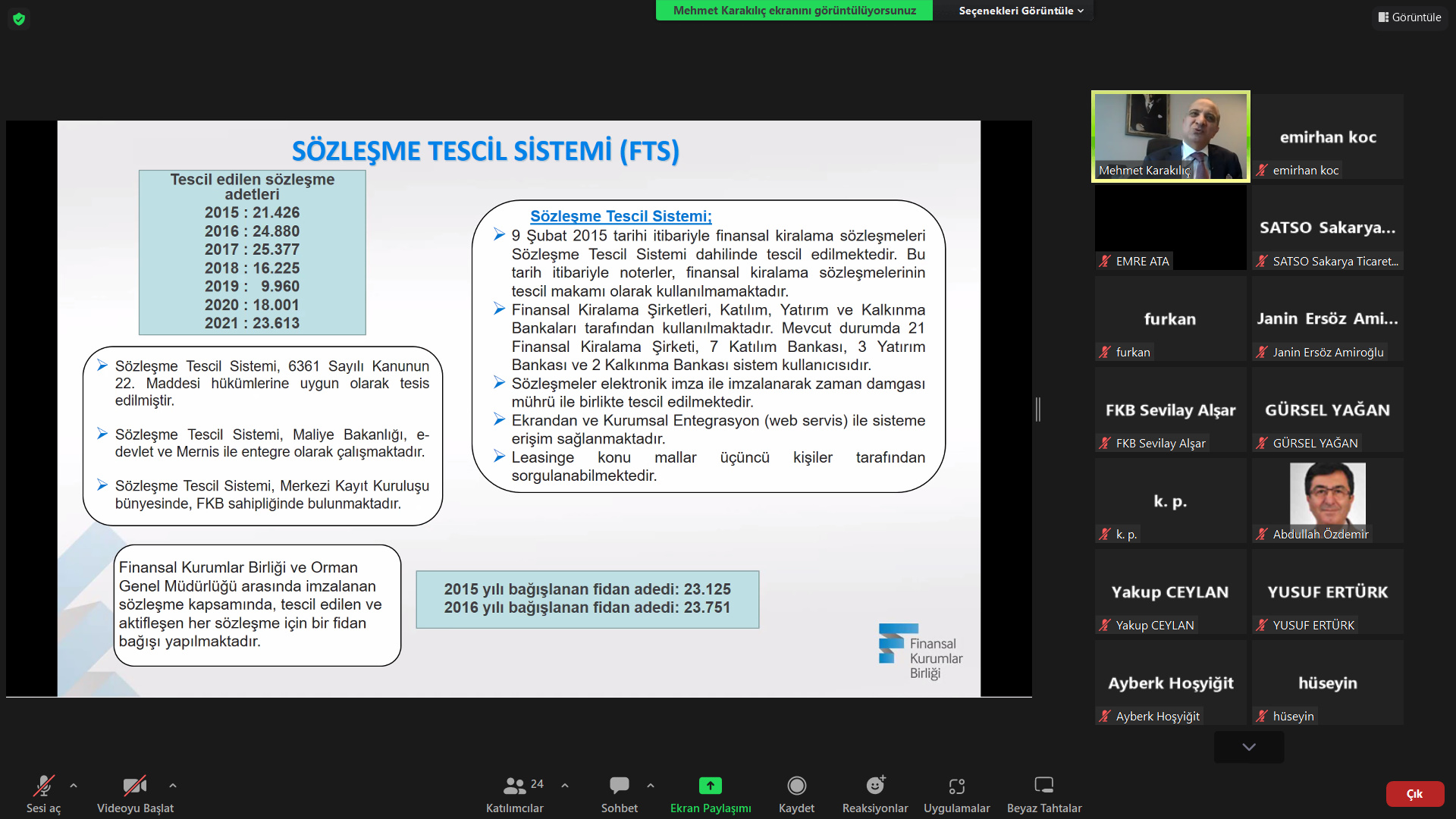Click the green encryption shield icon
1456x819 pixels.
tap(19, 19)
